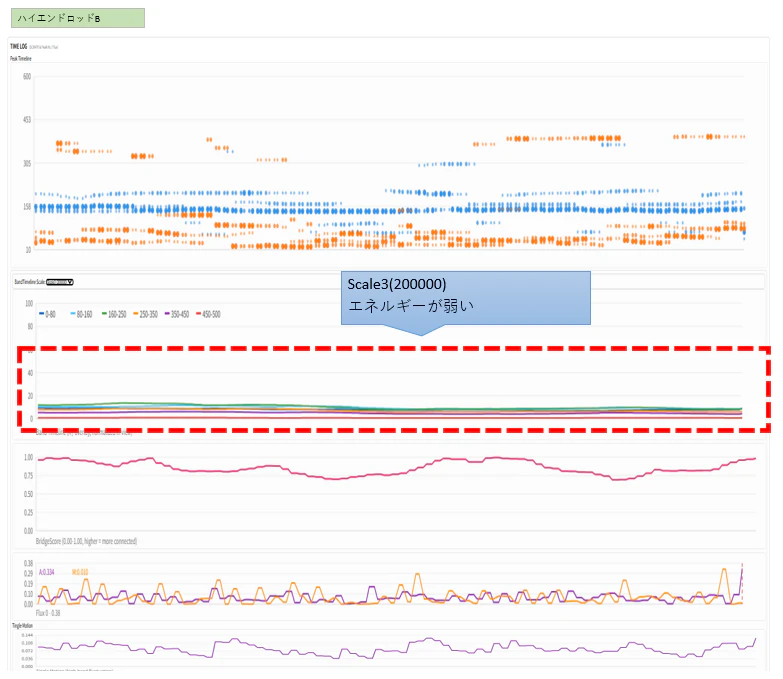Click the 100 axis label on BandTimeline chart
The image size is (783, 679).
click(29, 304)
